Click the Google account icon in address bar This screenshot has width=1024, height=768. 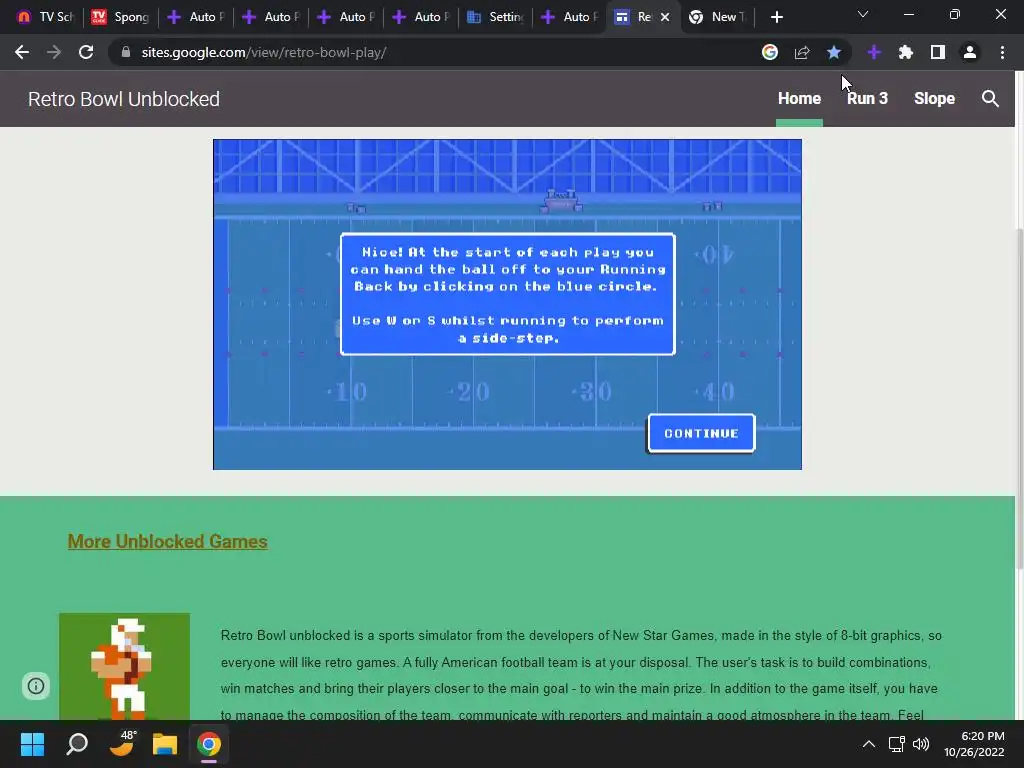pyautogui.click(x=770, y=52)
